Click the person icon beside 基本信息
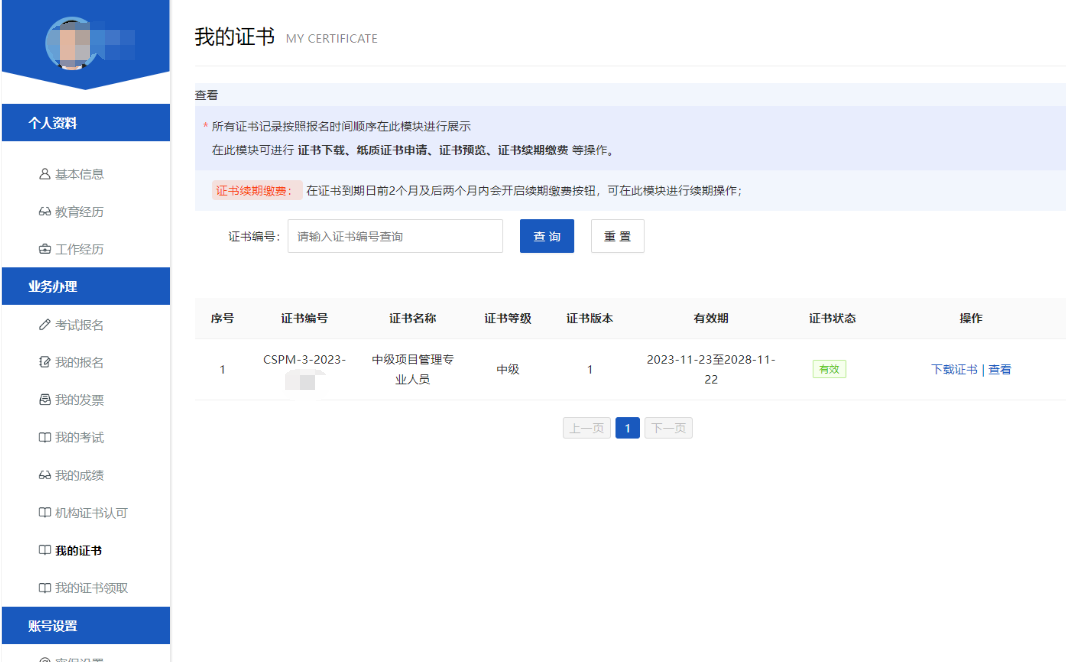 point(44,174)
